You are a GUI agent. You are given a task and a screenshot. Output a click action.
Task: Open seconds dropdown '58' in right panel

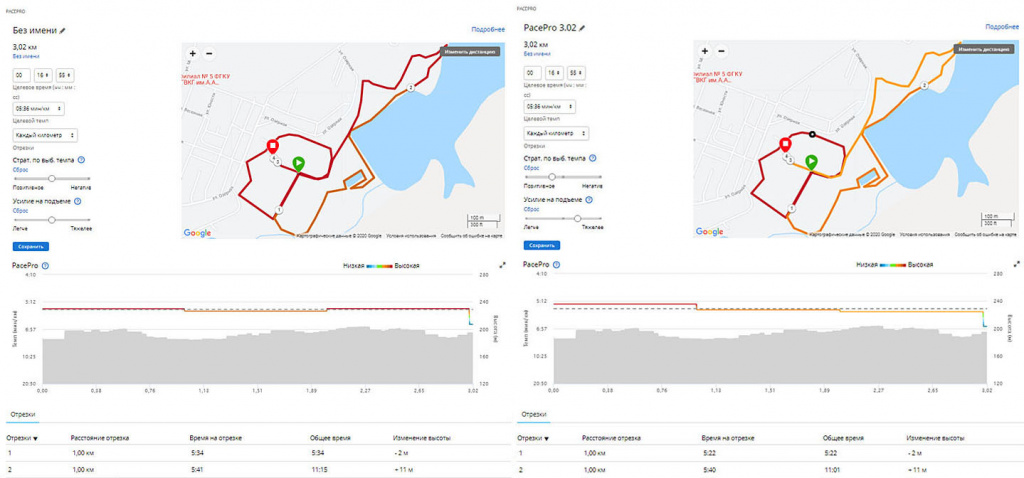click(577, 73)
